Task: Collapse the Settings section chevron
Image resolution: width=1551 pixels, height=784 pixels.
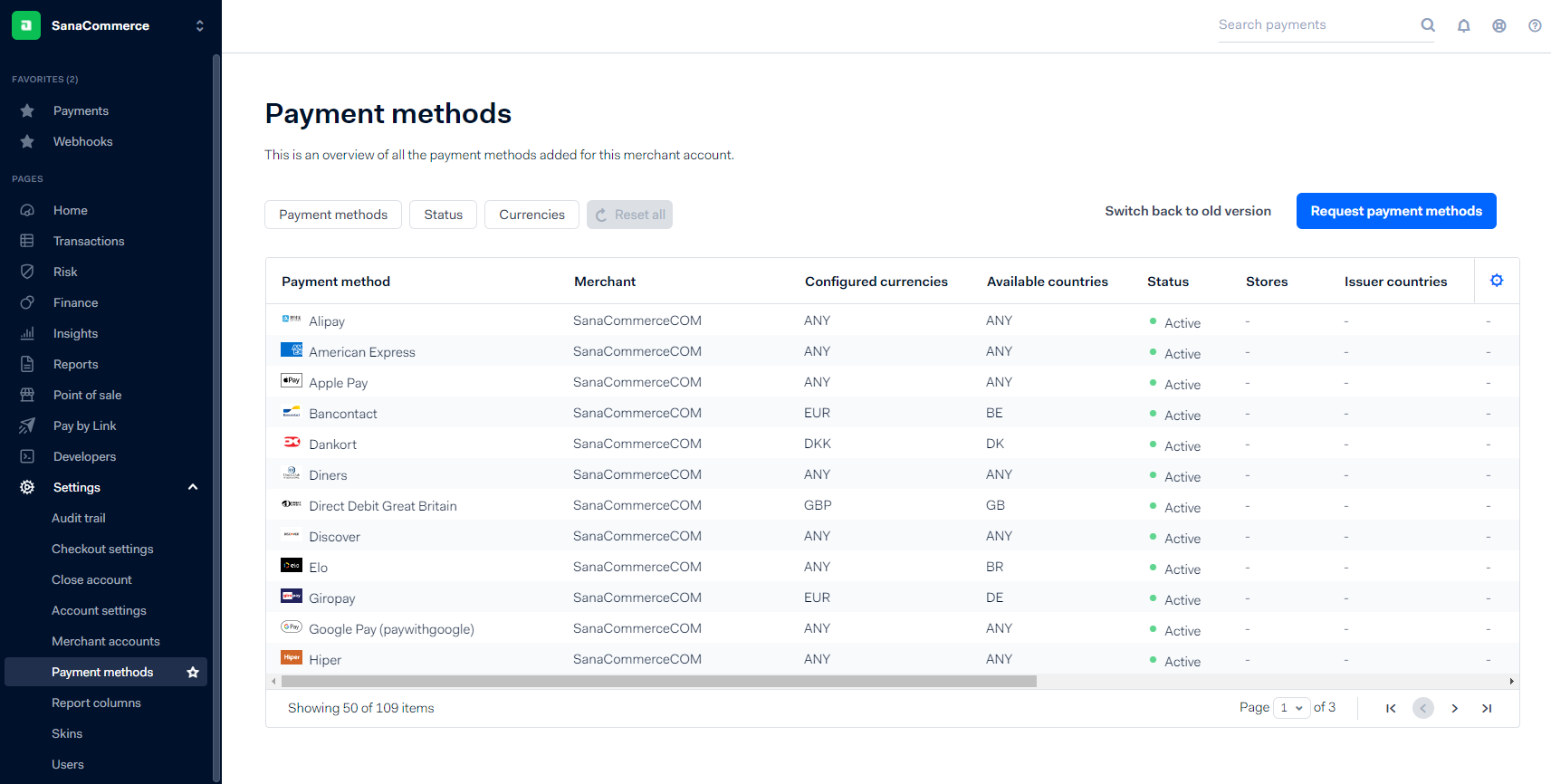Action: (x=193, y=487)
